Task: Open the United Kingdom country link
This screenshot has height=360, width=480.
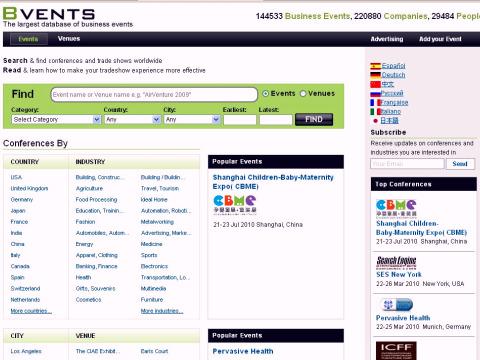Action: click(x=29, y=188)
